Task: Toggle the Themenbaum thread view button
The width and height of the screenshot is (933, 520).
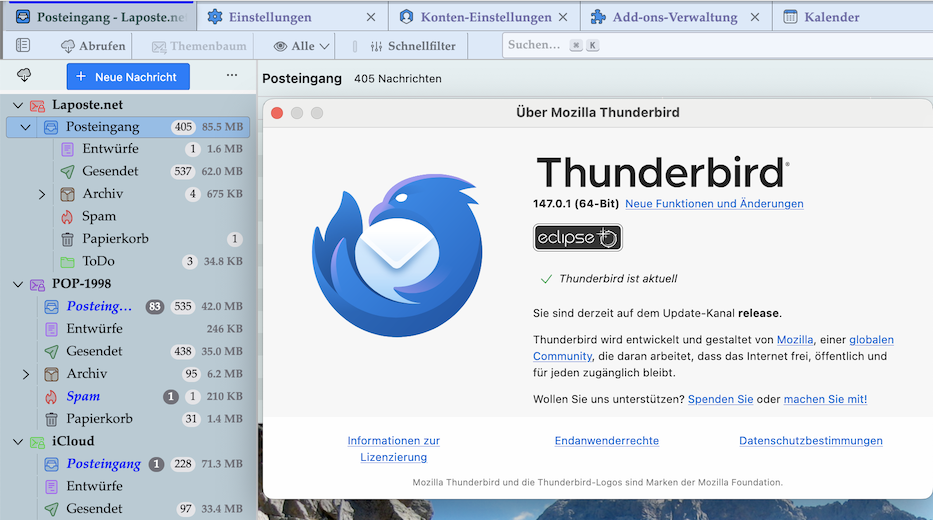Action: (x=199, y=46)
